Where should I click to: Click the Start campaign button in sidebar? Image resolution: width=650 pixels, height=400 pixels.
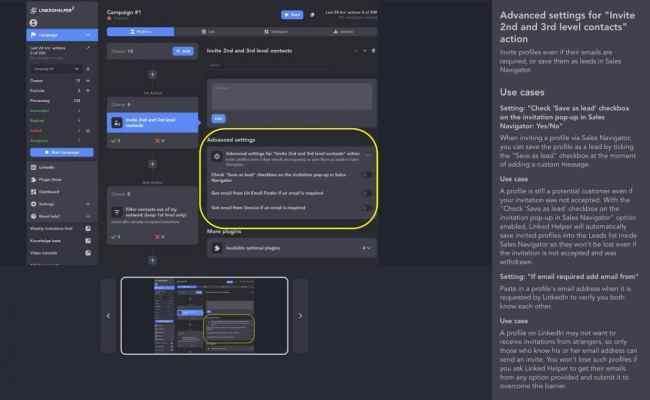point(62,153)
